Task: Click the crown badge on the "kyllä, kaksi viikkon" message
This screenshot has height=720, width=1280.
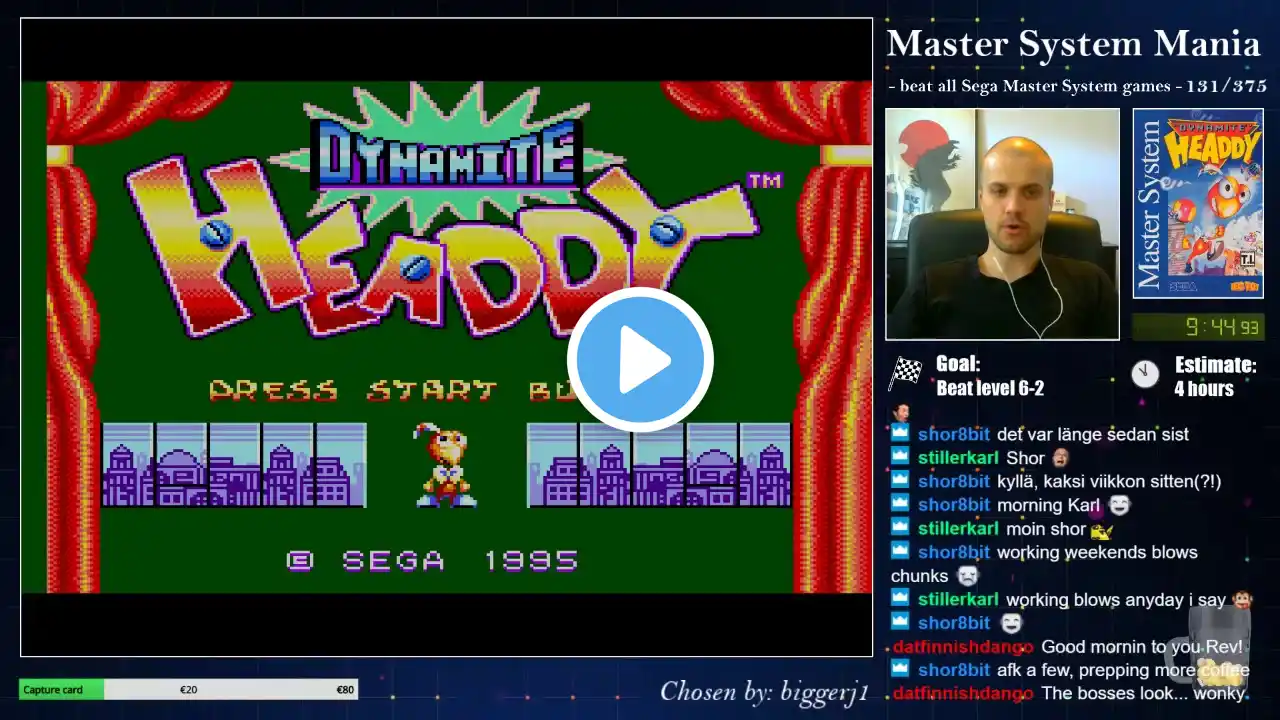Action: 900,481
